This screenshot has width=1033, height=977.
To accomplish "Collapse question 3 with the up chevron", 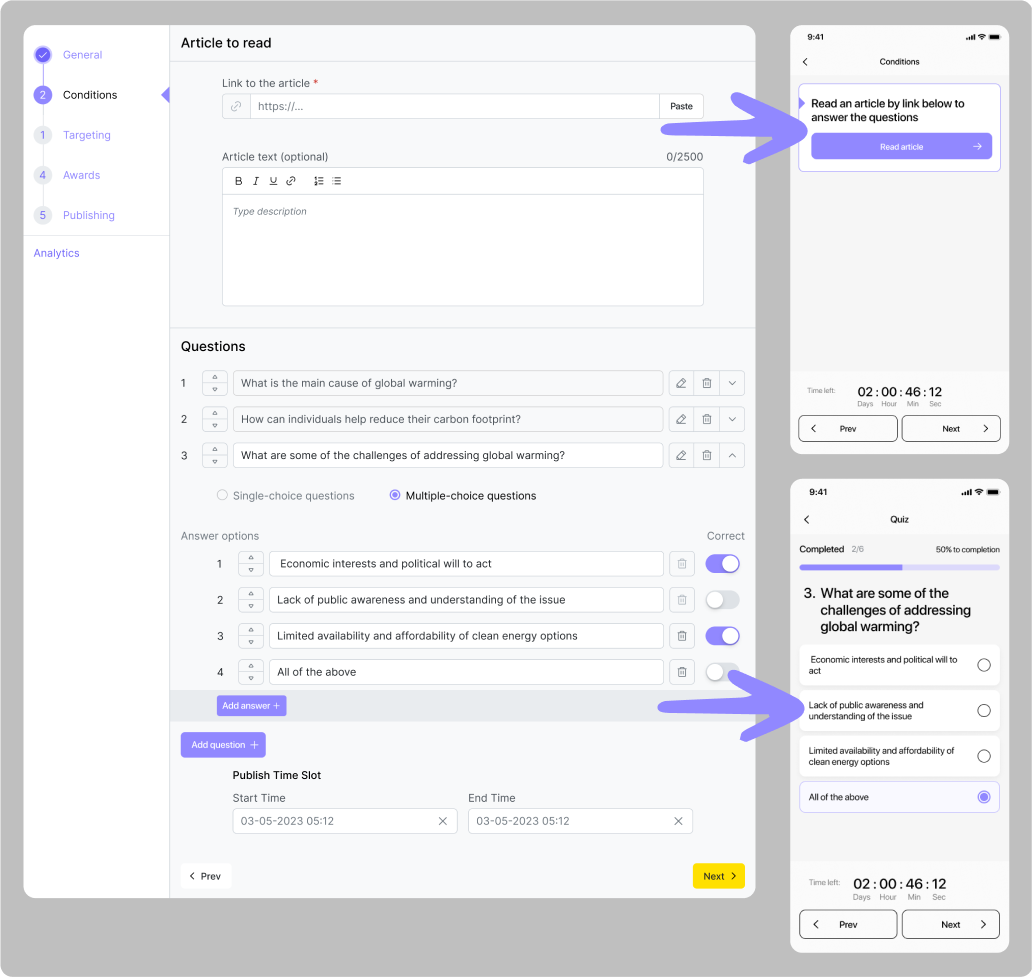I will pos(732,455).
